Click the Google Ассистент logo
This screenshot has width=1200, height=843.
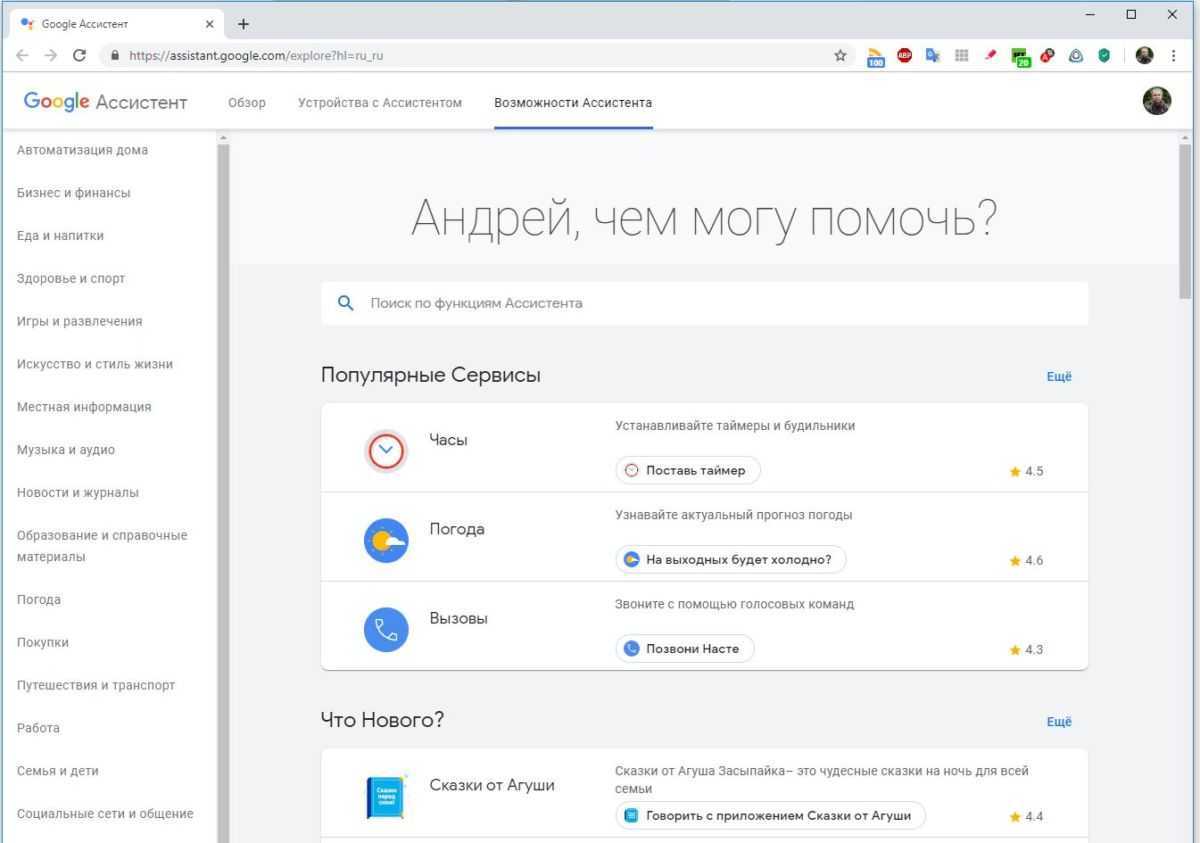105,102
